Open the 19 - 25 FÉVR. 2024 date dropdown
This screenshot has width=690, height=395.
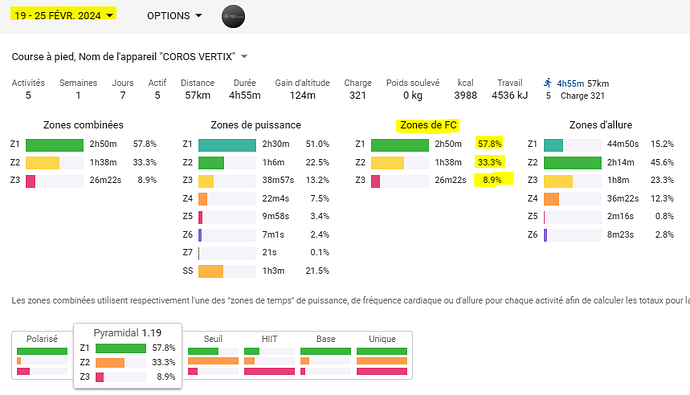pyautogui.click(x=64, y=15)
